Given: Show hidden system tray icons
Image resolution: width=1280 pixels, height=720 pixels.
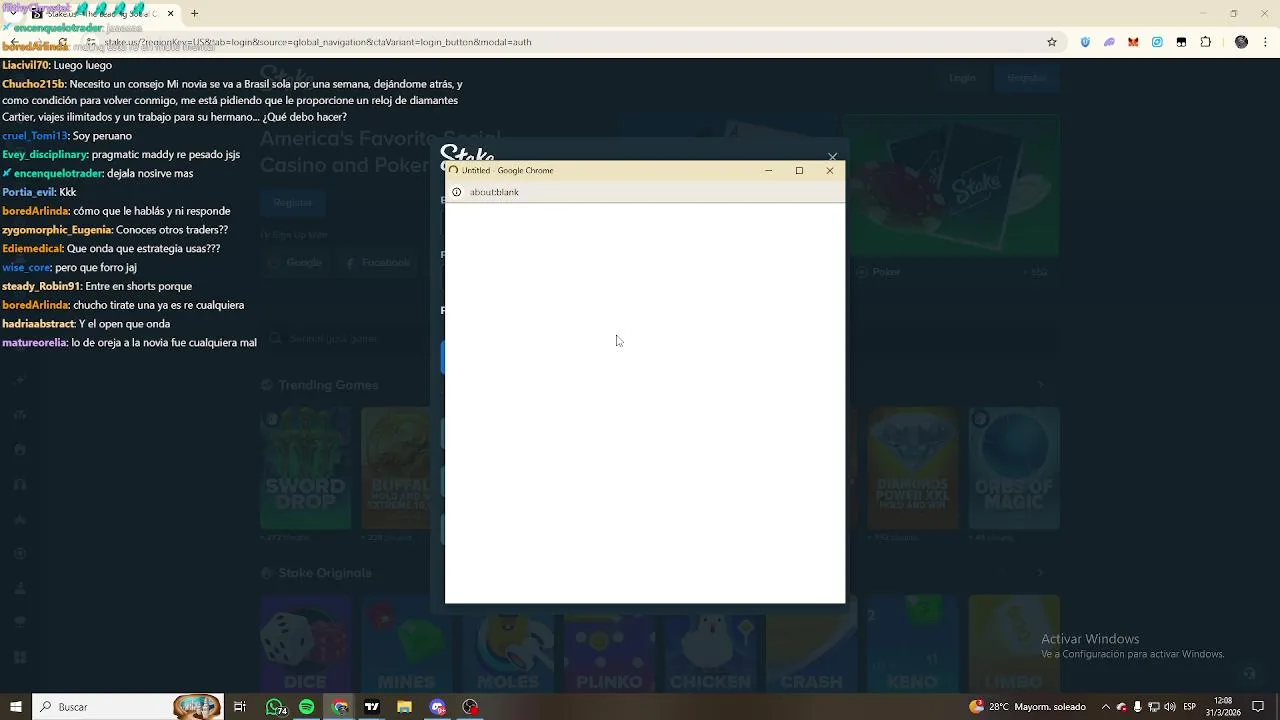Looking at the screenshot, I should tap(1105, 707).
